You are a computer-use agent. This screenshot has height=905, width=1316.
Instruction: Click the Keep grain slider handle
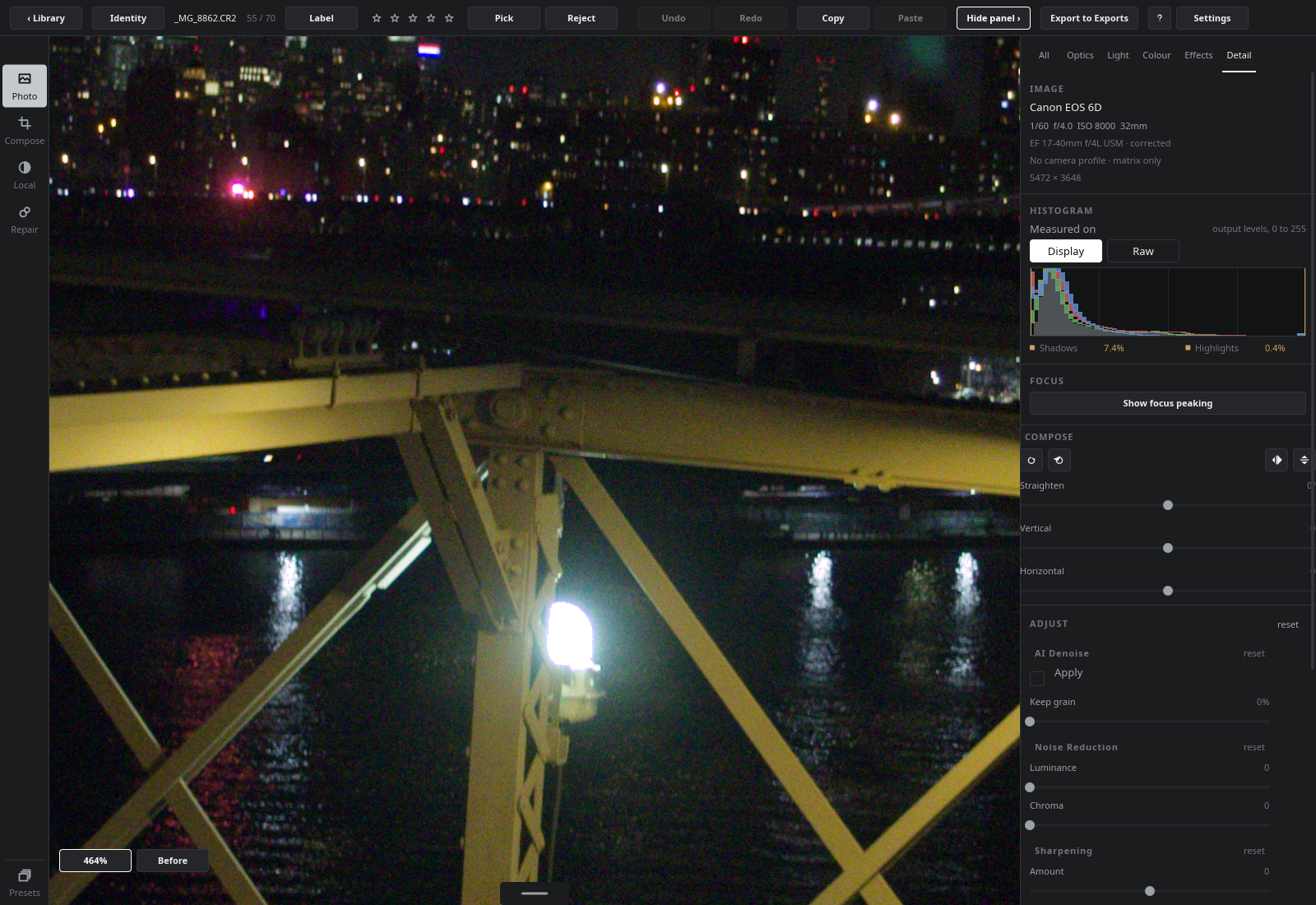[x=1030, y=722]
